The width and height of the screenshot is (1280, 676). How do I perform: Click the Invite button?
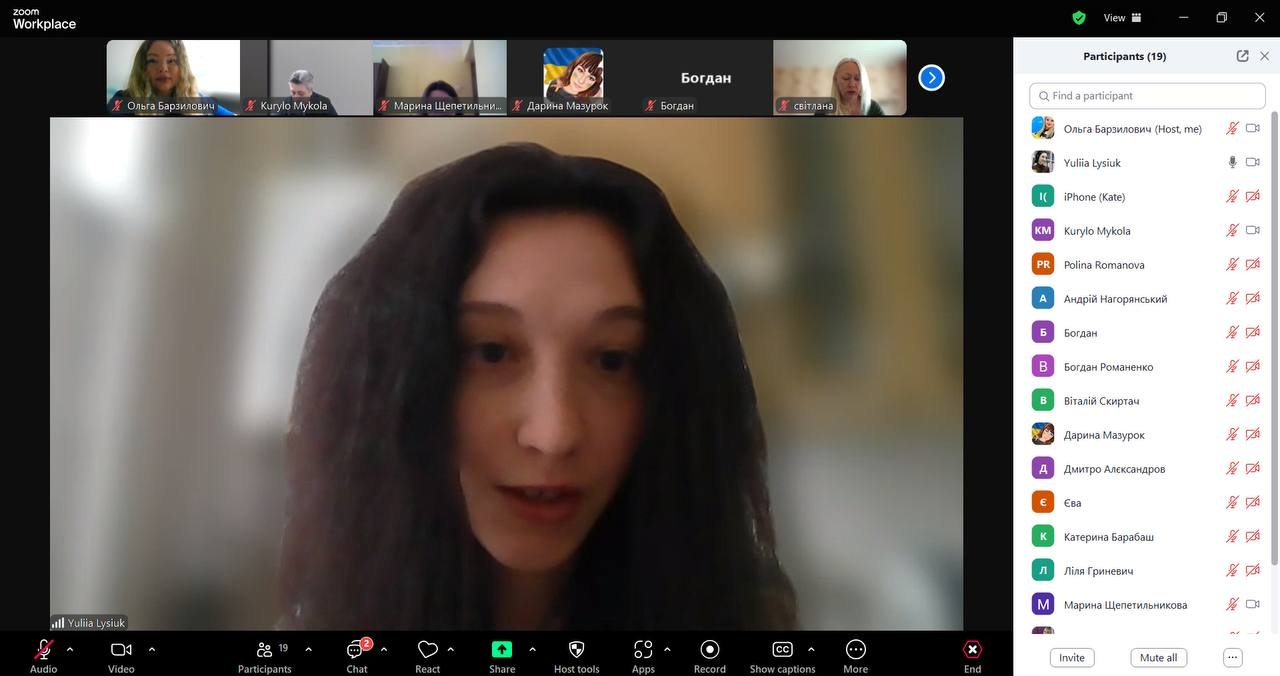tap(1072, 657)
